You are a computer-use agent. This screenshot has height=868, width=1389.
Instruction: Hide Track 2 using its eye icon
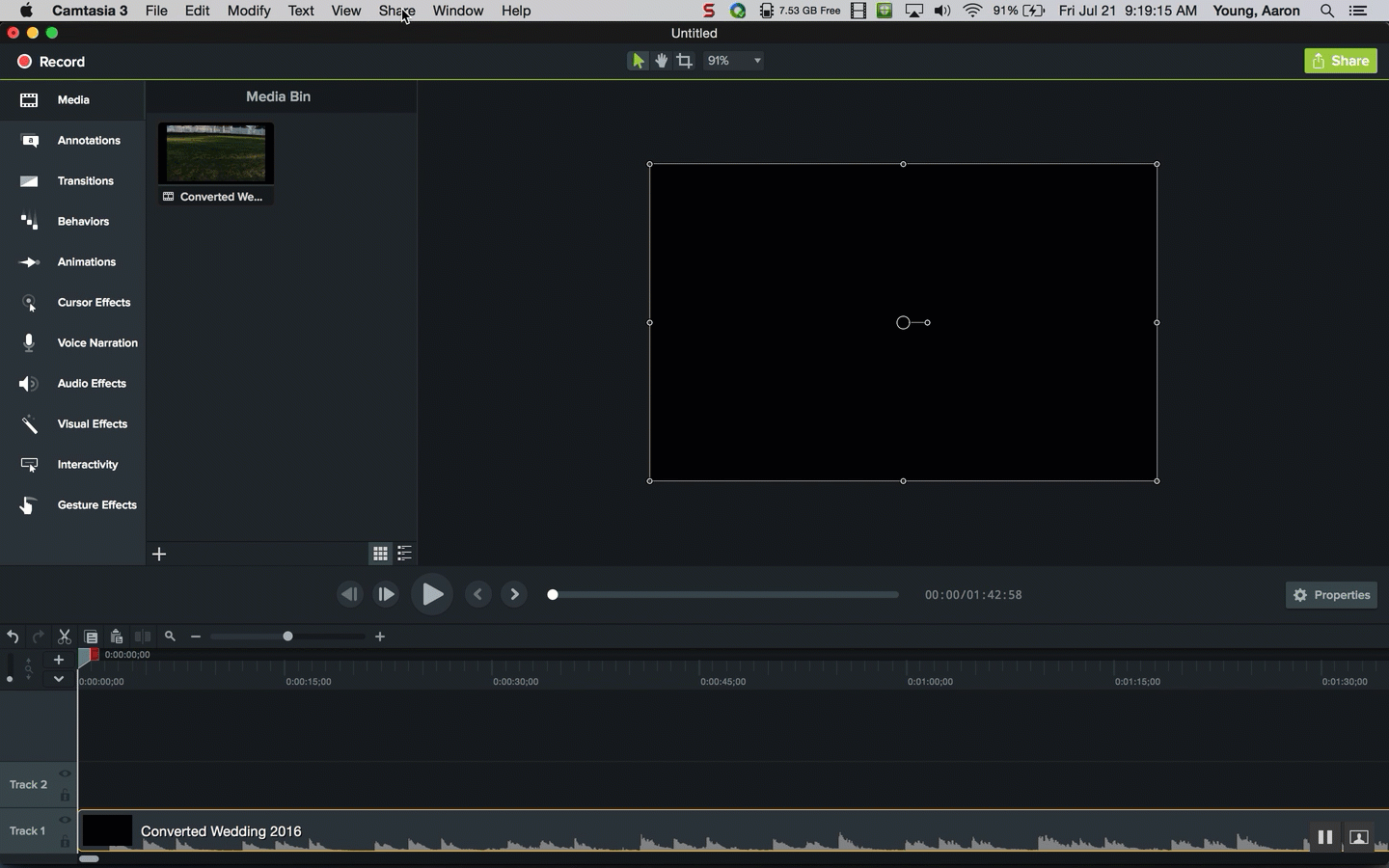click(66, 773)
